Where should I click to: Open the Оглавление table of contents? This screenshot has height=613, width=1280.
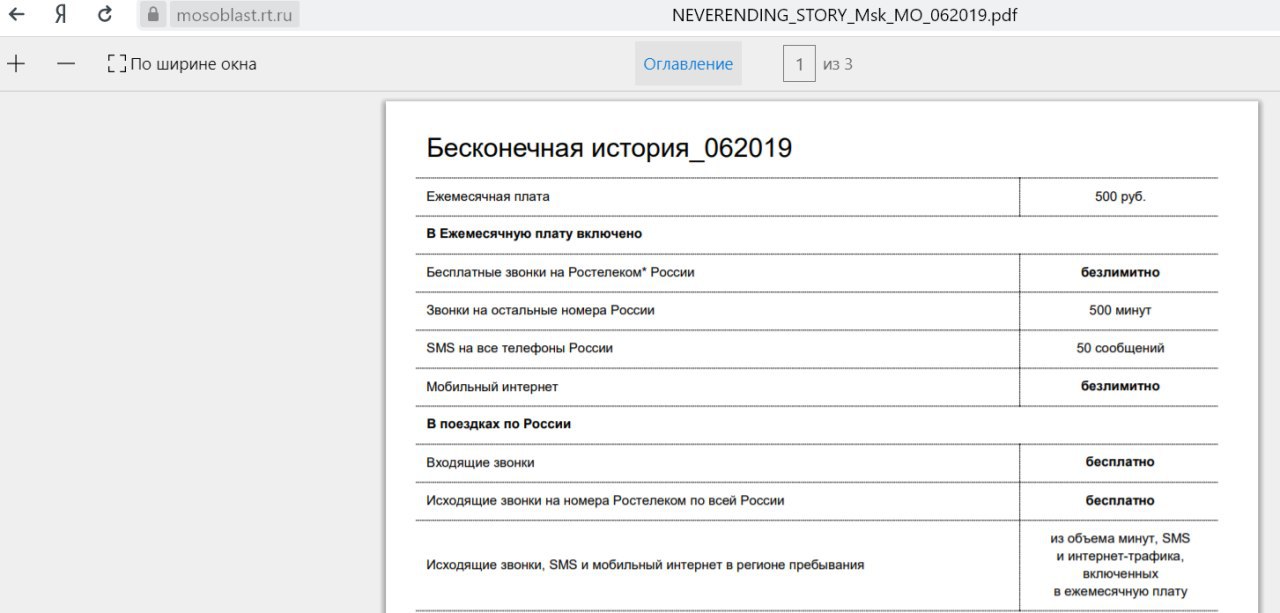pyautogui.click(x=688, y=64)
